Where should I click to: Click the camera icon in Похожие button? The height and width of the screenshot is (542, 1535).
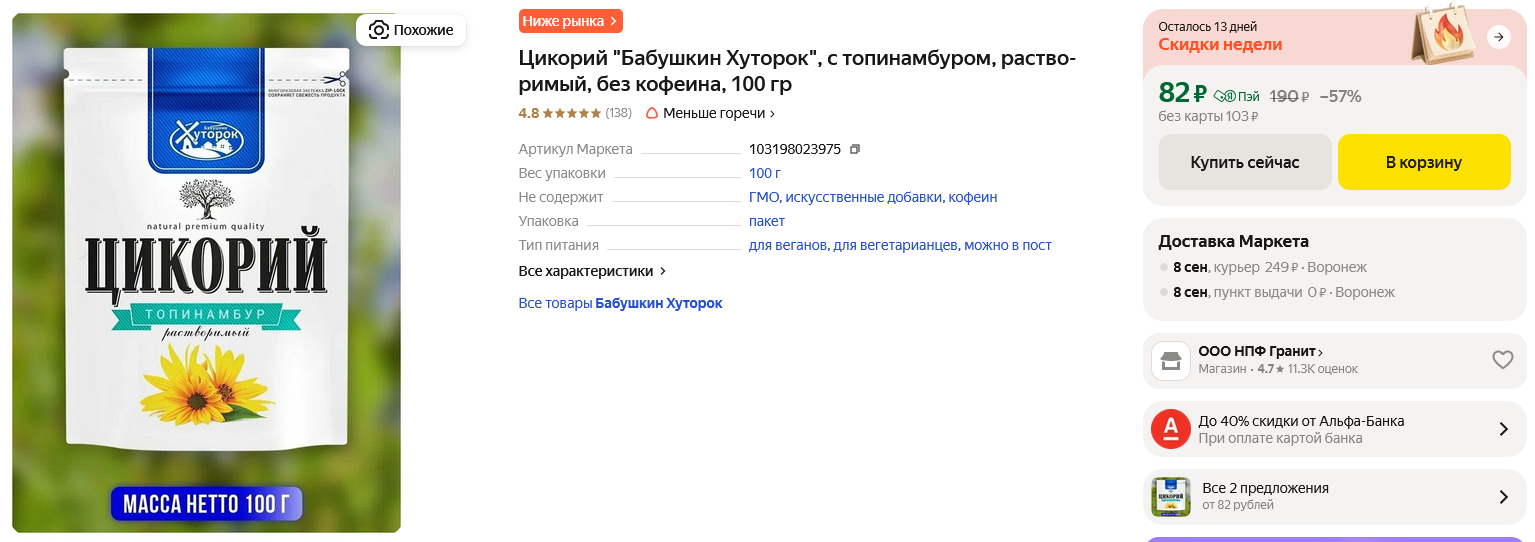[x=378, y=30]
